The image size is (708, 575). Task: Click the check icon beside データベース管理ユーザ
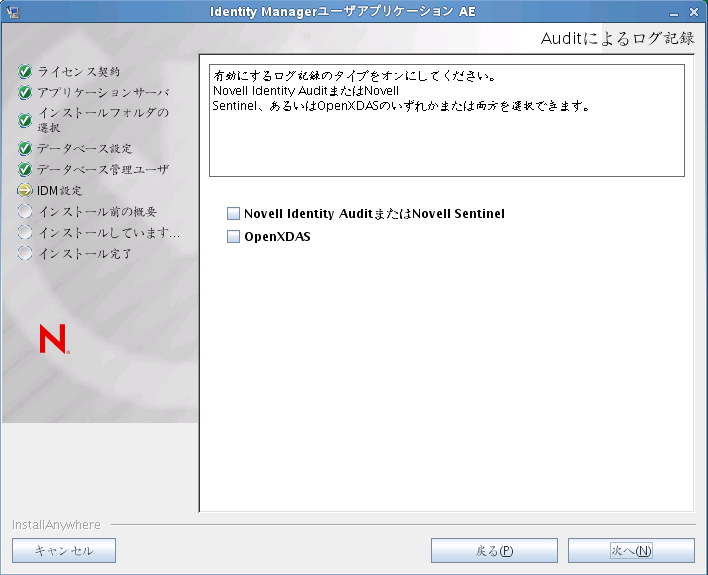25,169
